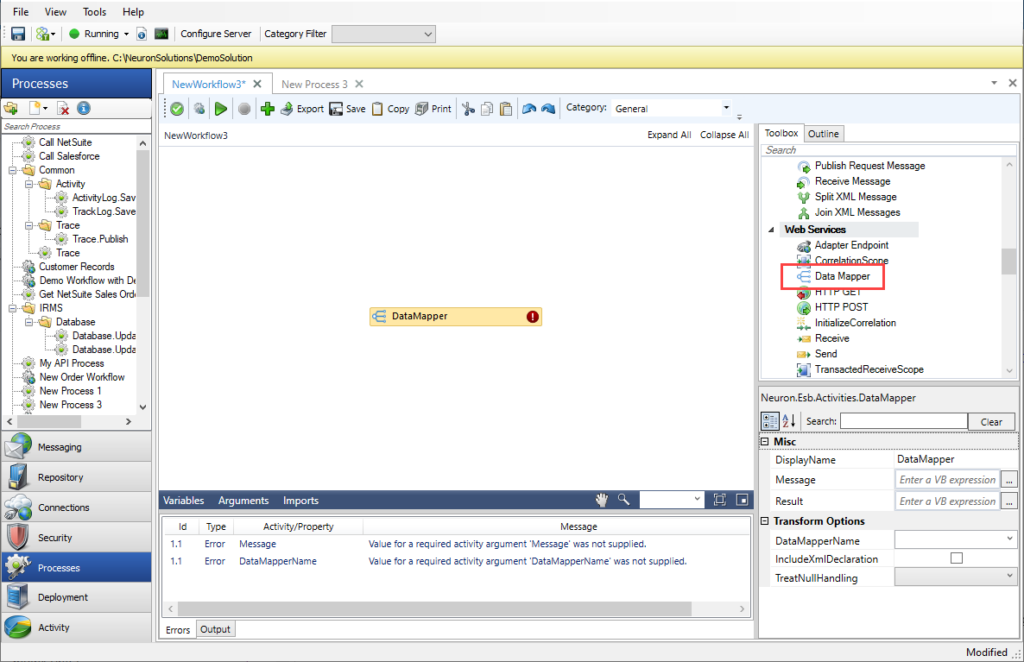Click the magnifier zoom icon in designer bar
The image size is (1024, 662).
pos(623,500)
